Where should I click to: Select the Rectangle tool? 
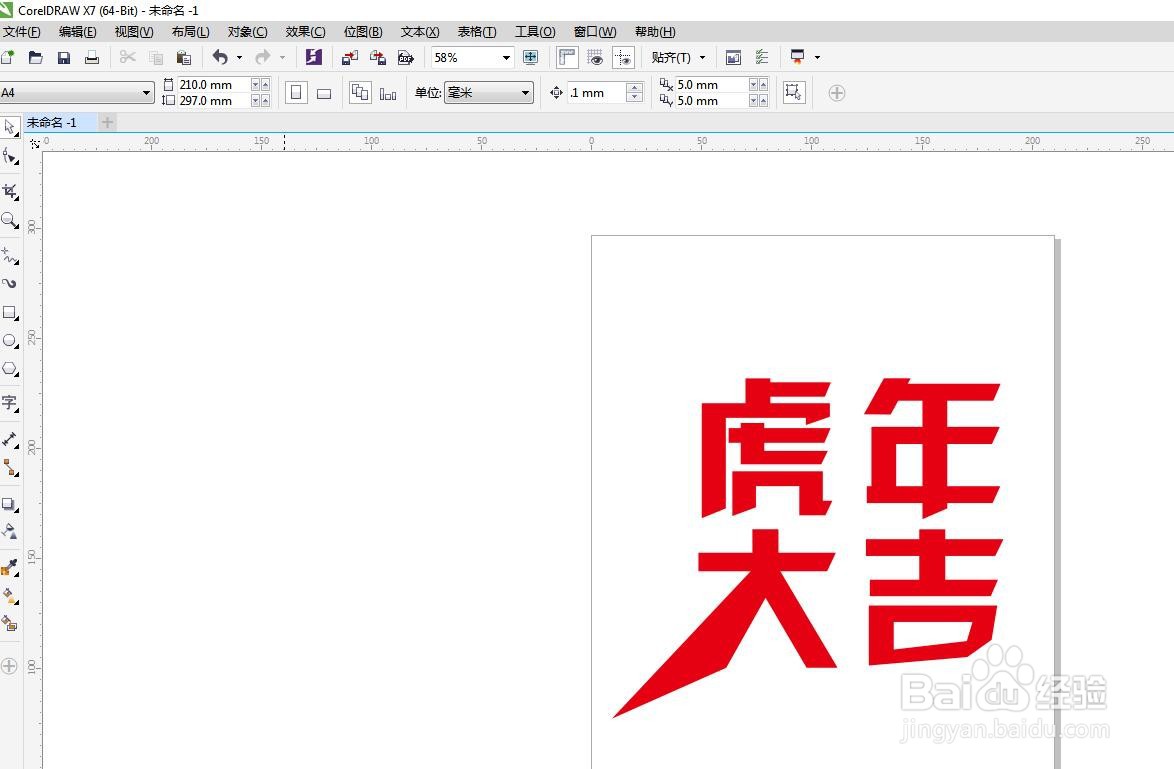(10, 312)
